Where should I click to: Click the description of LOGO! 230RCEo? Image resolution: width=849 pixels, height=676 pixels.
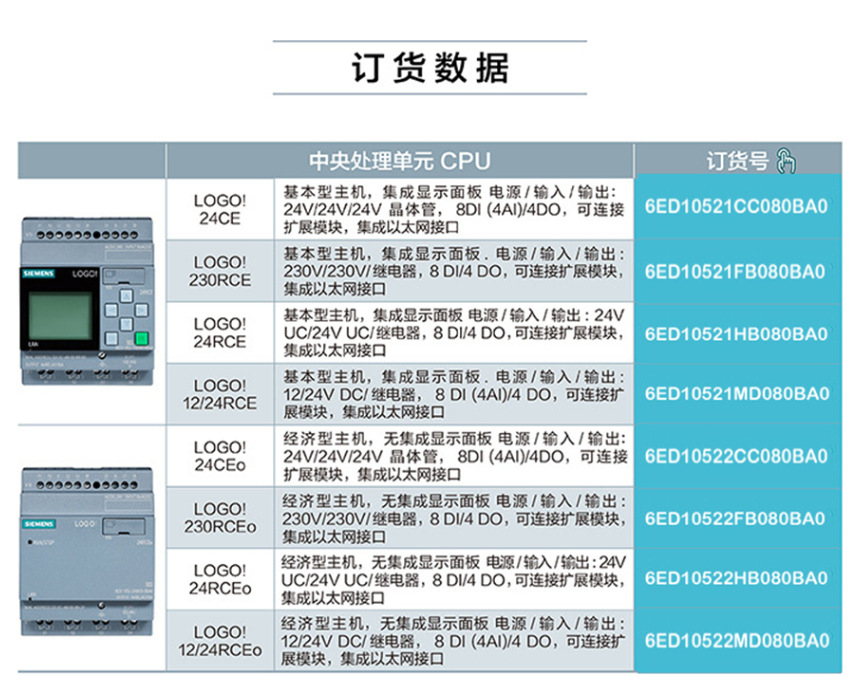(454, 518)
